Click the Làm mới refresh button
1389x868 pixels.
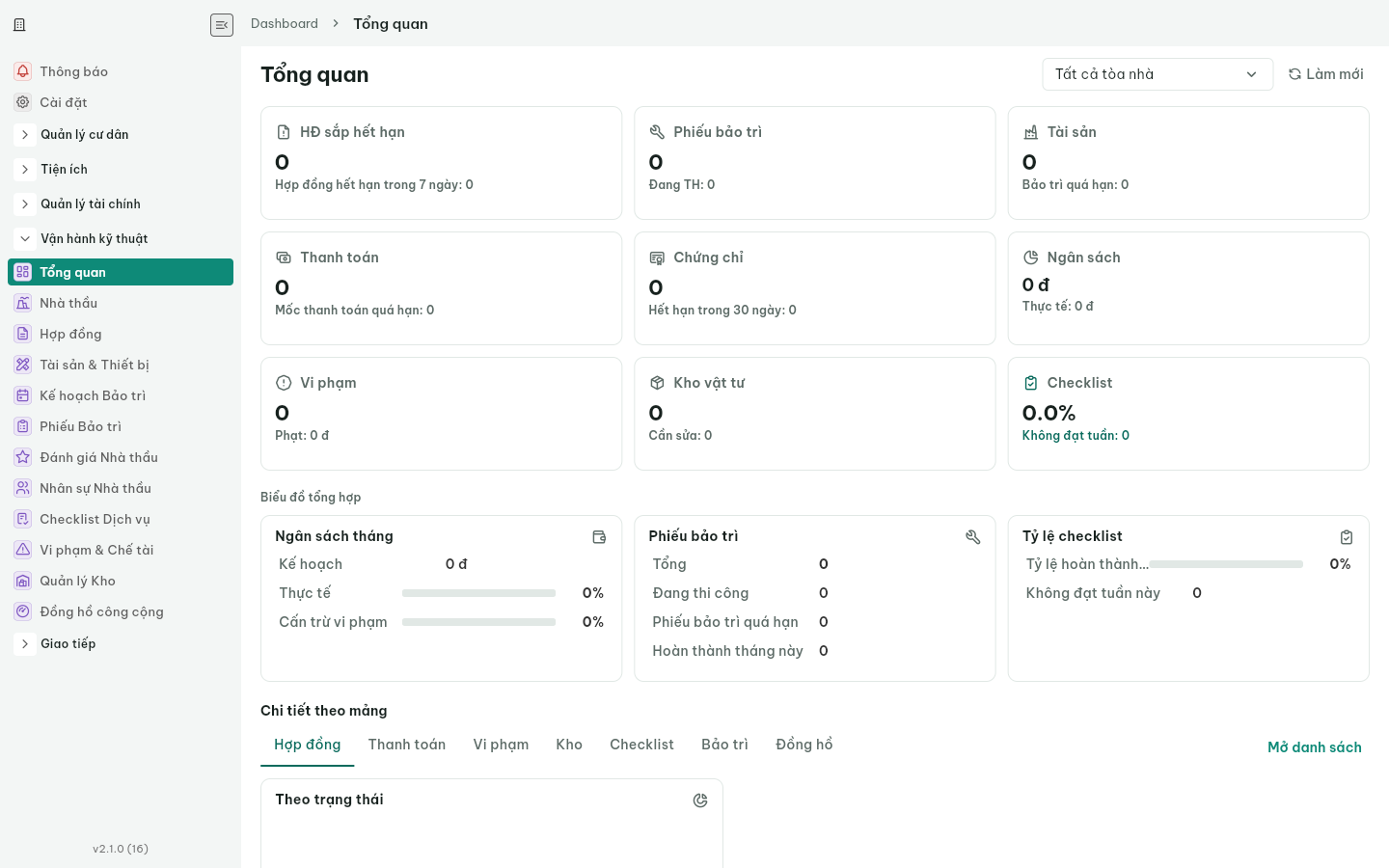1326,74
